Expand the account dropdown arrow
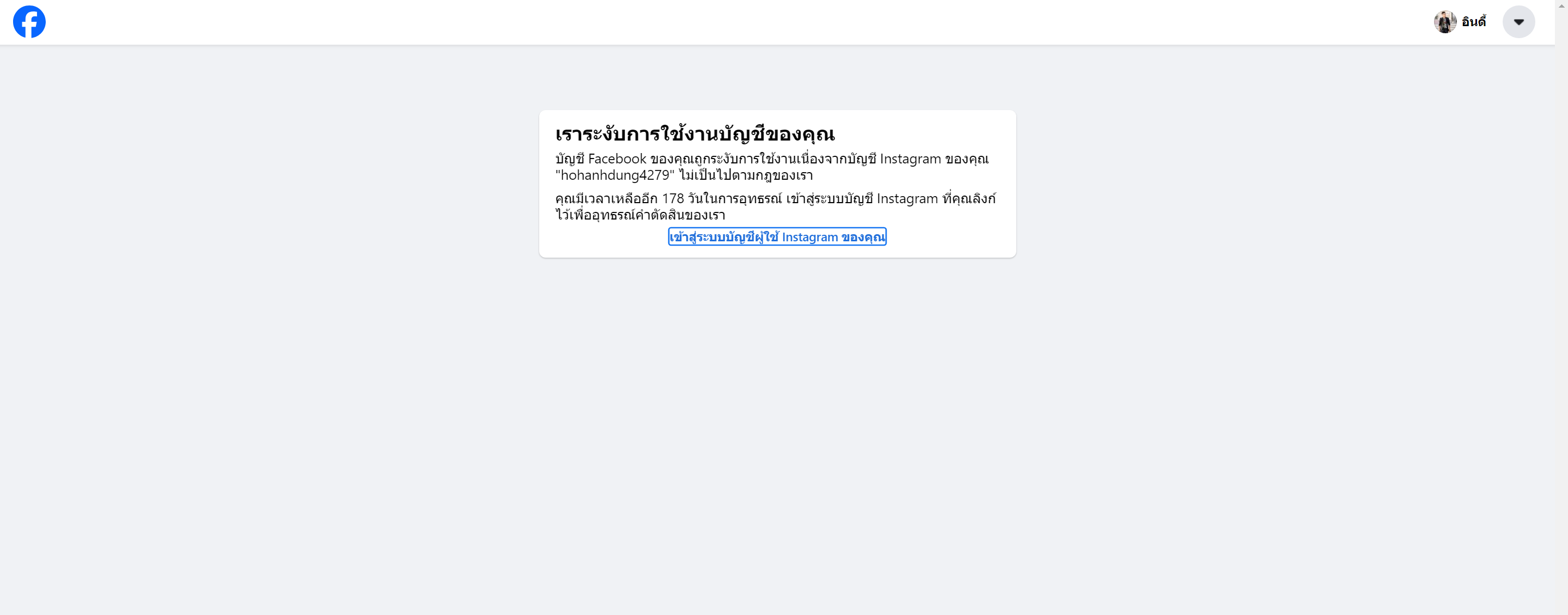1568x615 pixels. pos(1518,22)
